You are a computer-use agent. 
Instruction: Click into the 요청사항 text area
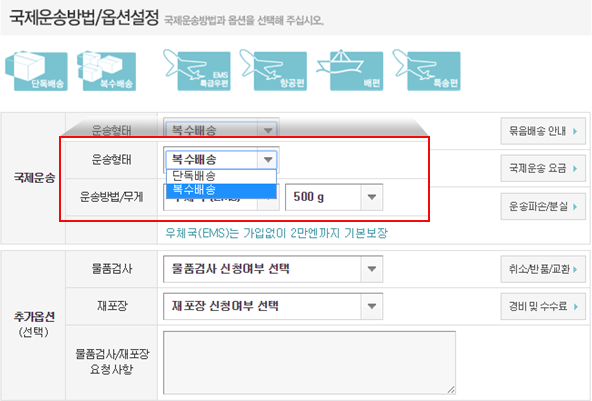pos(309,363)
